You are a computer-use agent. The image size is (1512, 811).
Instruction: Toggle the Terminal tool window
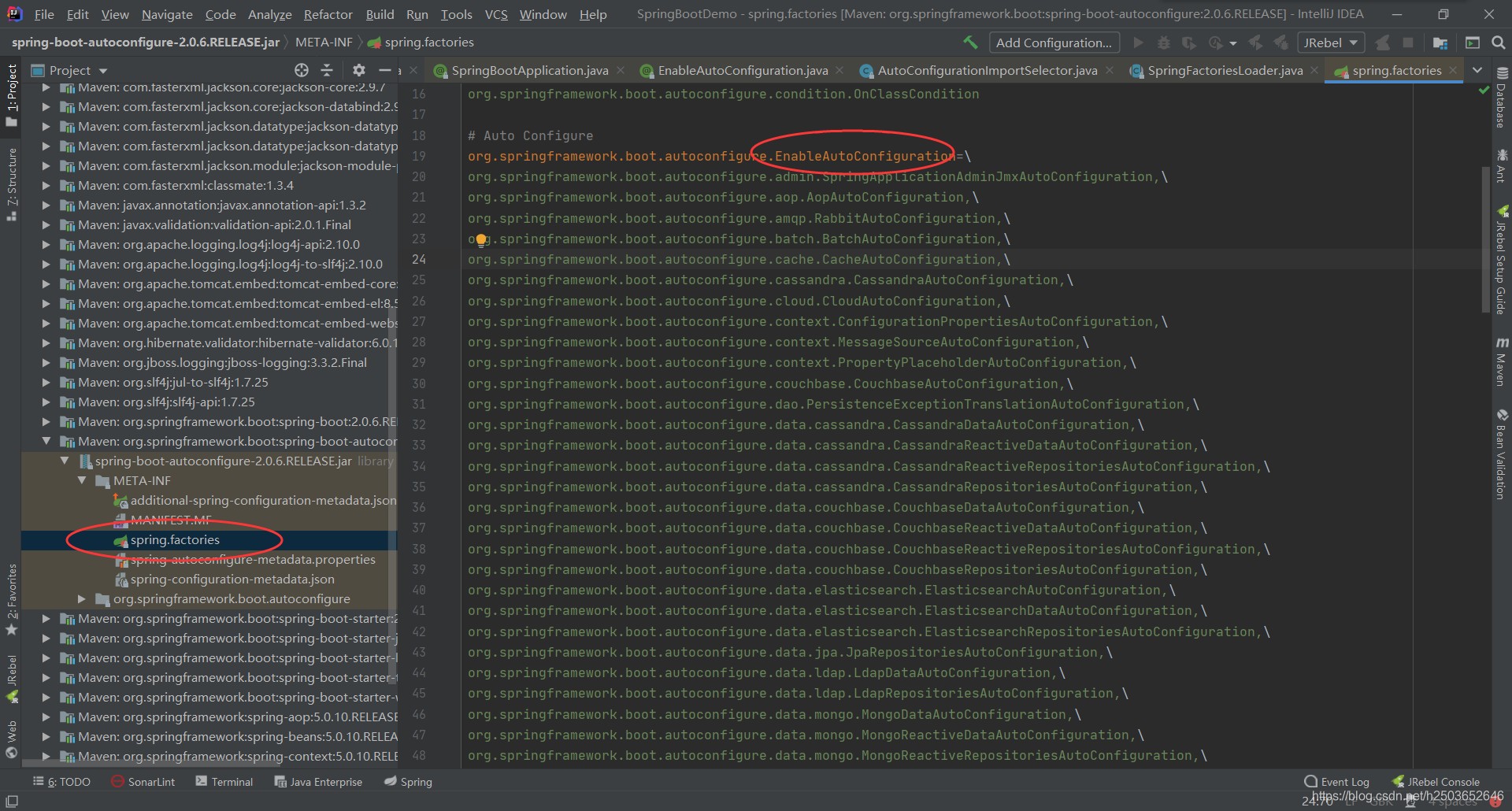(224, 782)
